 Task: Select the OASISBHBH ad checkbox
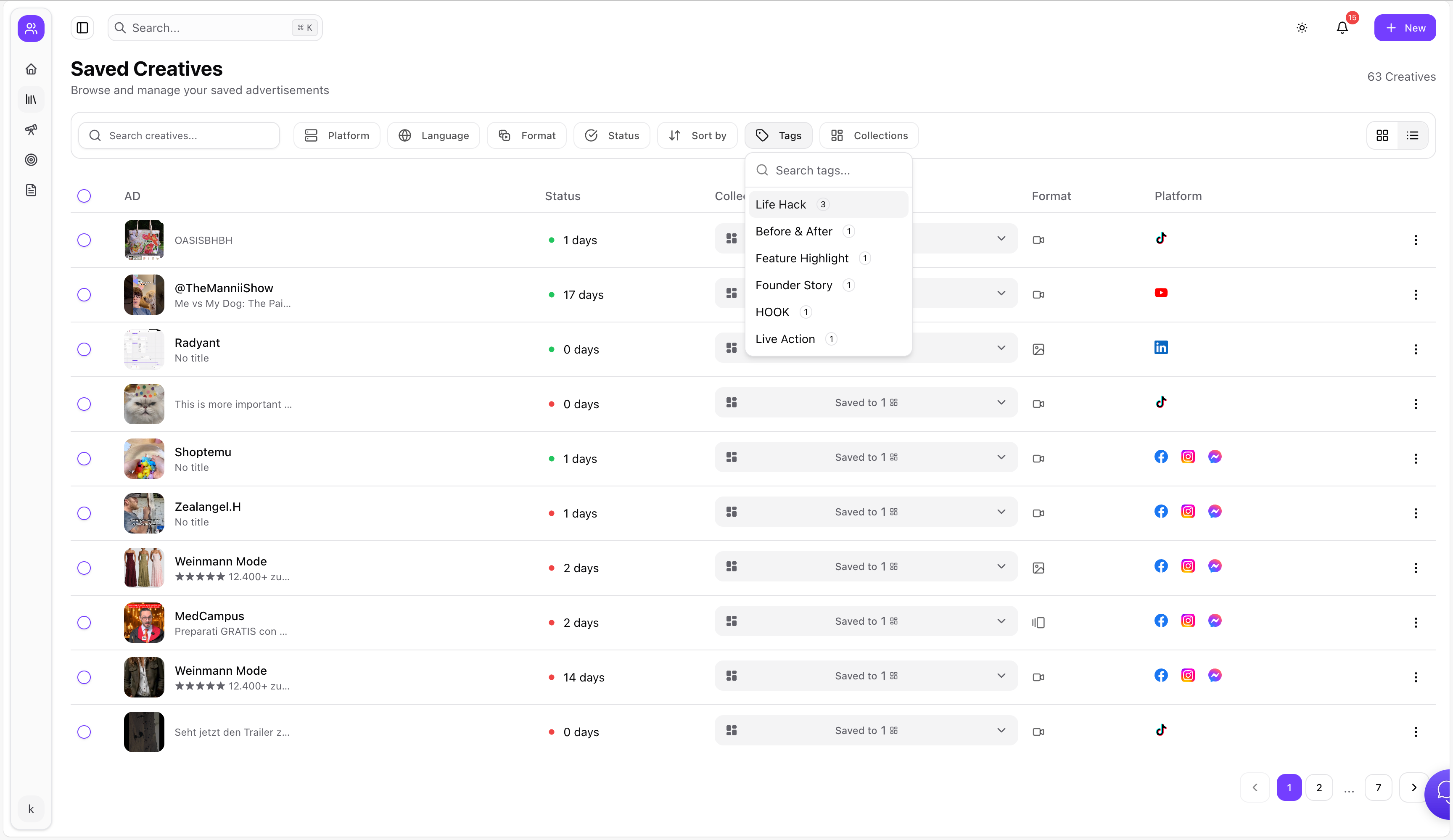coord(84,240)
